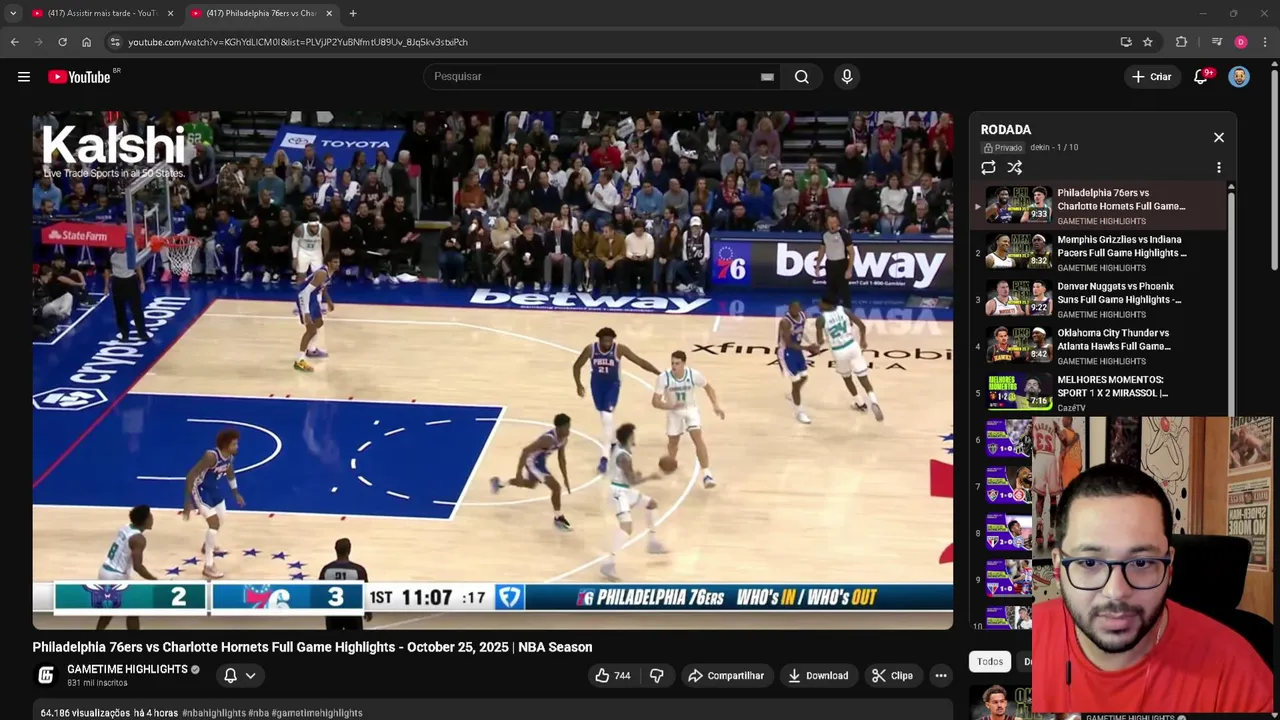
Task: Bookmark this page with the star
Action: [1148, 42]
